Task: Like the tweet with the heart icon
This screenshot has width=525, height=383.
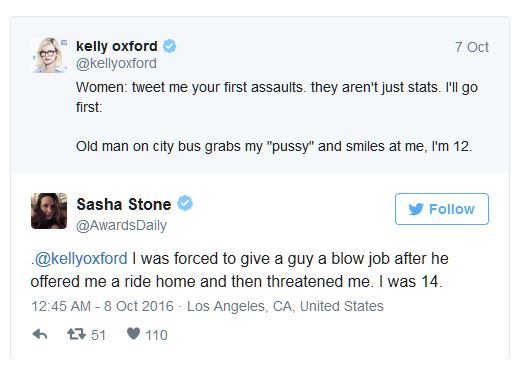Action: tap(133, 333)
